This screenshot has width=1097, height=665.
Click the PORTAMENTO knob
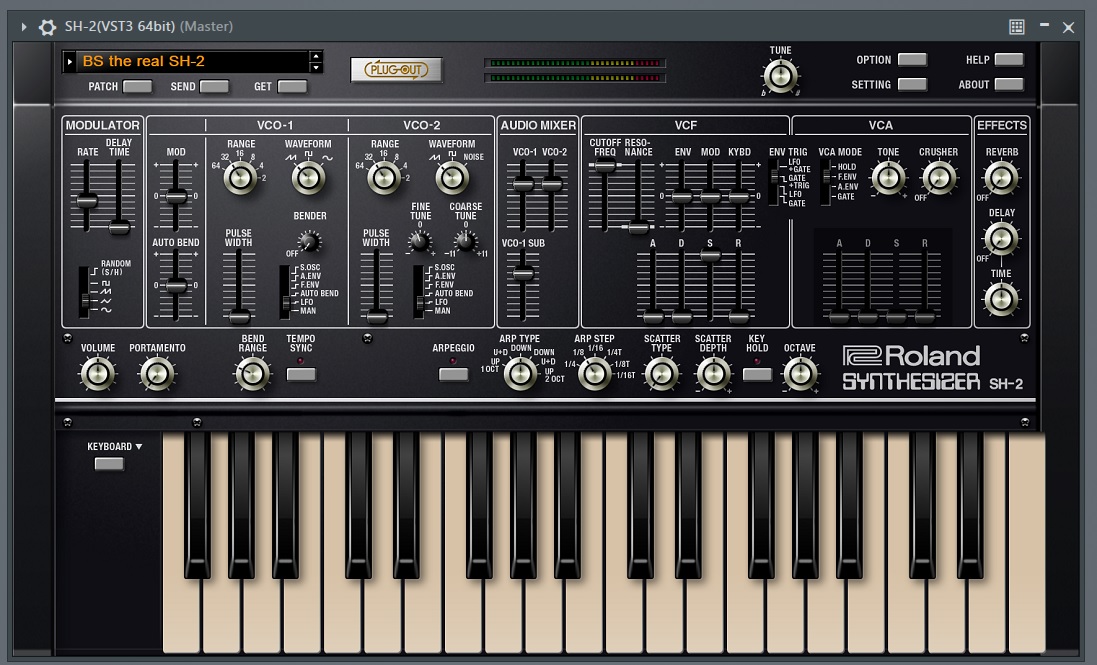tap(157, 374)
